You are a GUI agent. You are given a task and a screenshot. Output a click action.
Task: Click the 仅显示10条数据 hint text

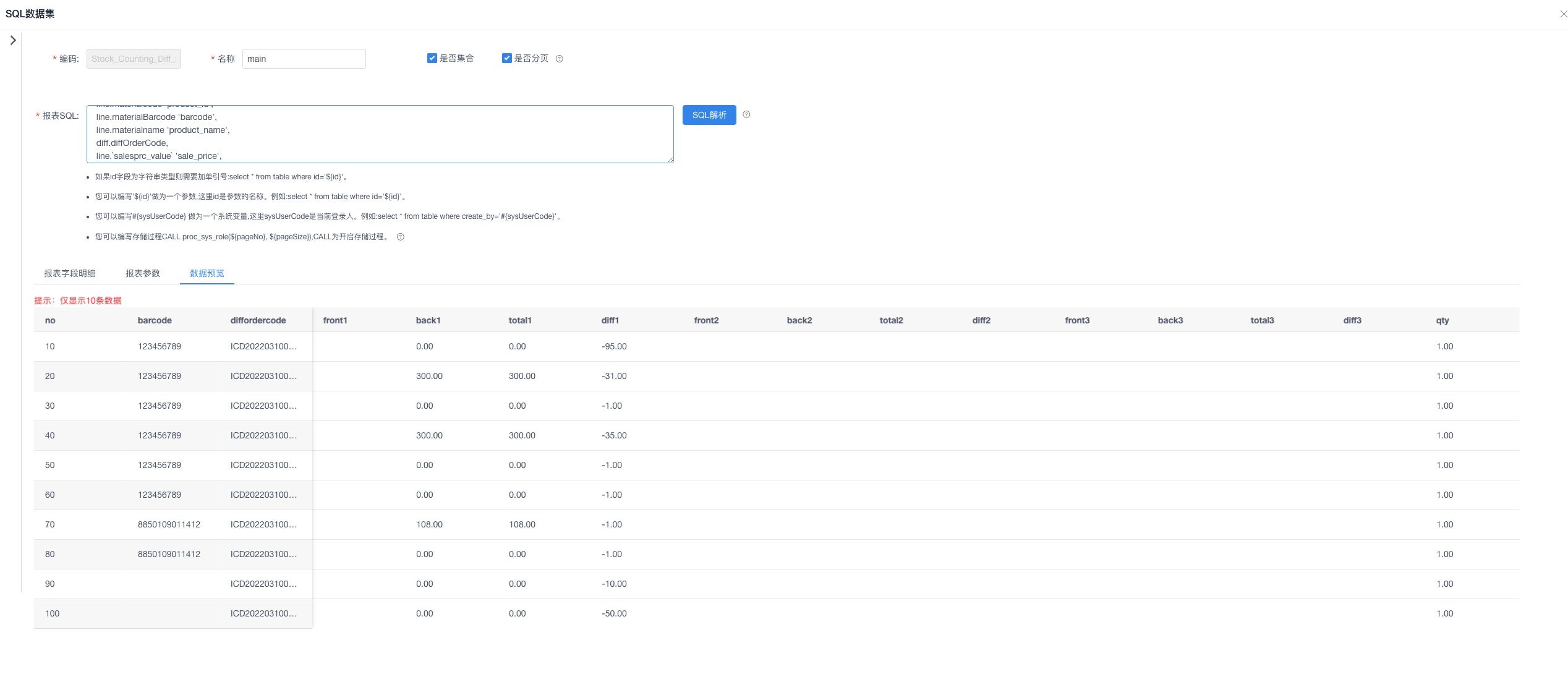coord(90,301)
